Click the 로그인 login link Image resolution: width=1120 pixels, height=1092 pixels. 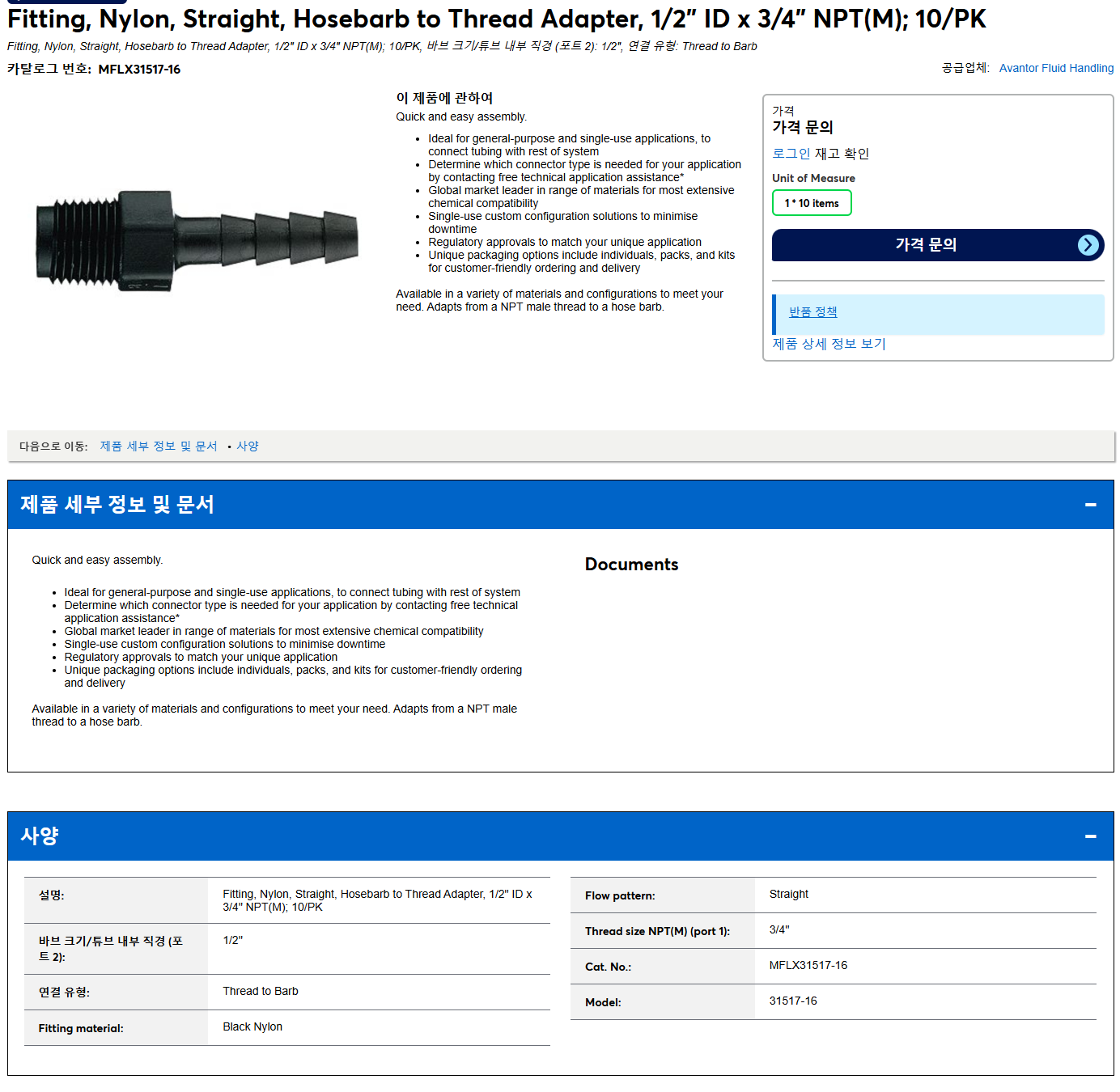(x=791, y=154)
